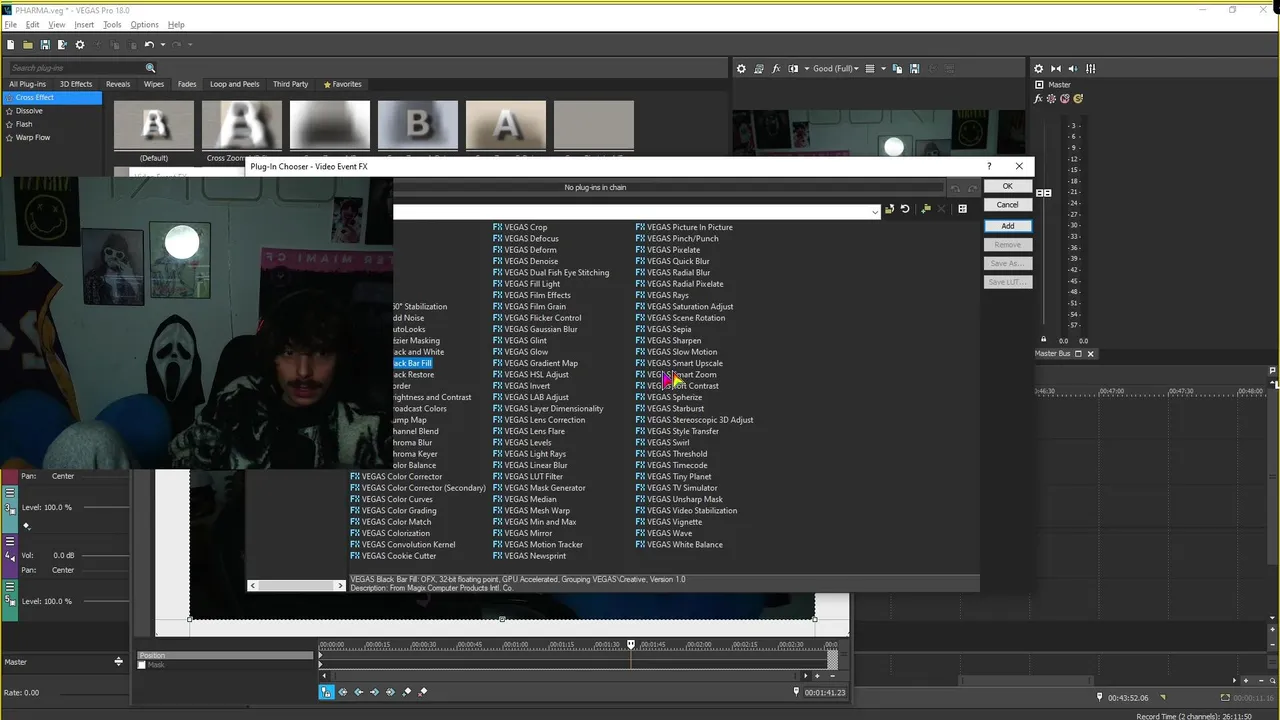Click Save Snapshot to File icon

[914, 69]
